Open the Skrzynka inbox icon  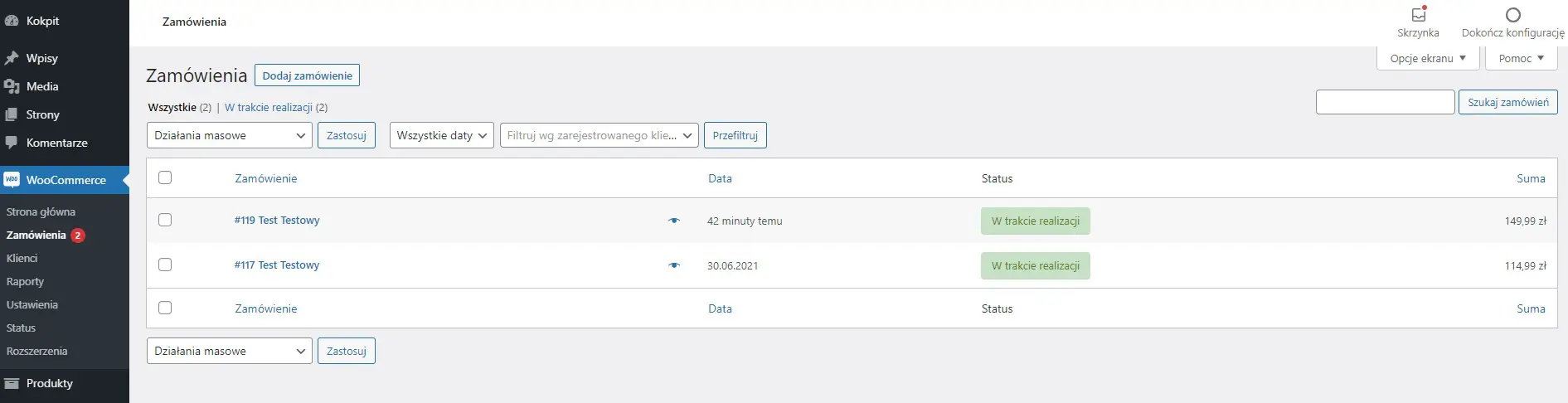1418,15
